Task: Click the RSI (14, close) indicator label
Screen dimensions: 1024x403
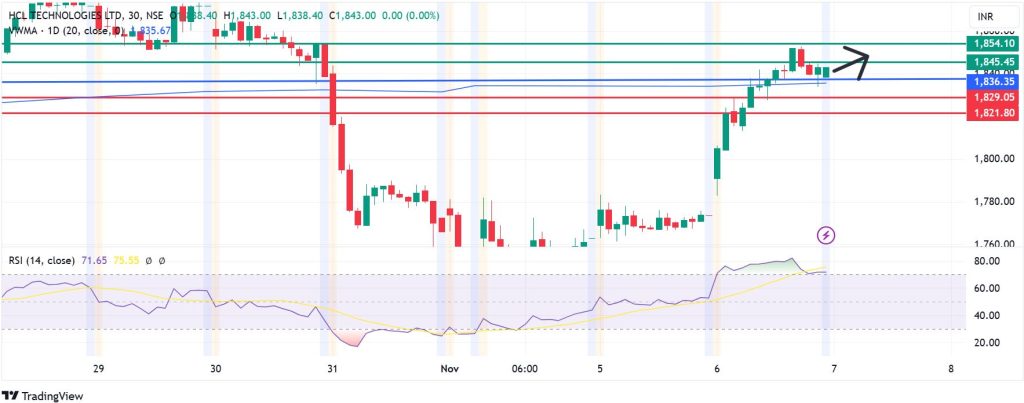Action: 41,260
